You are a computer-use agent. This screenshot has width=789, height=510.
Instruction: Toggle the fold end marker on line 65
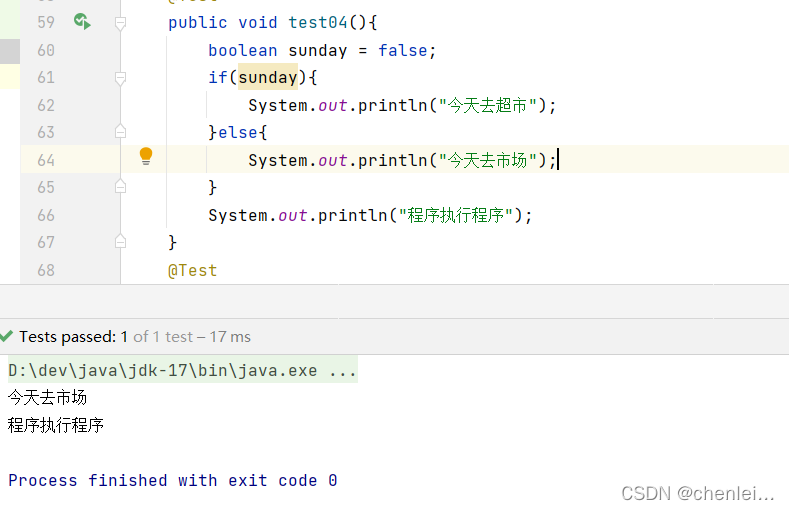tap(120, 187)
